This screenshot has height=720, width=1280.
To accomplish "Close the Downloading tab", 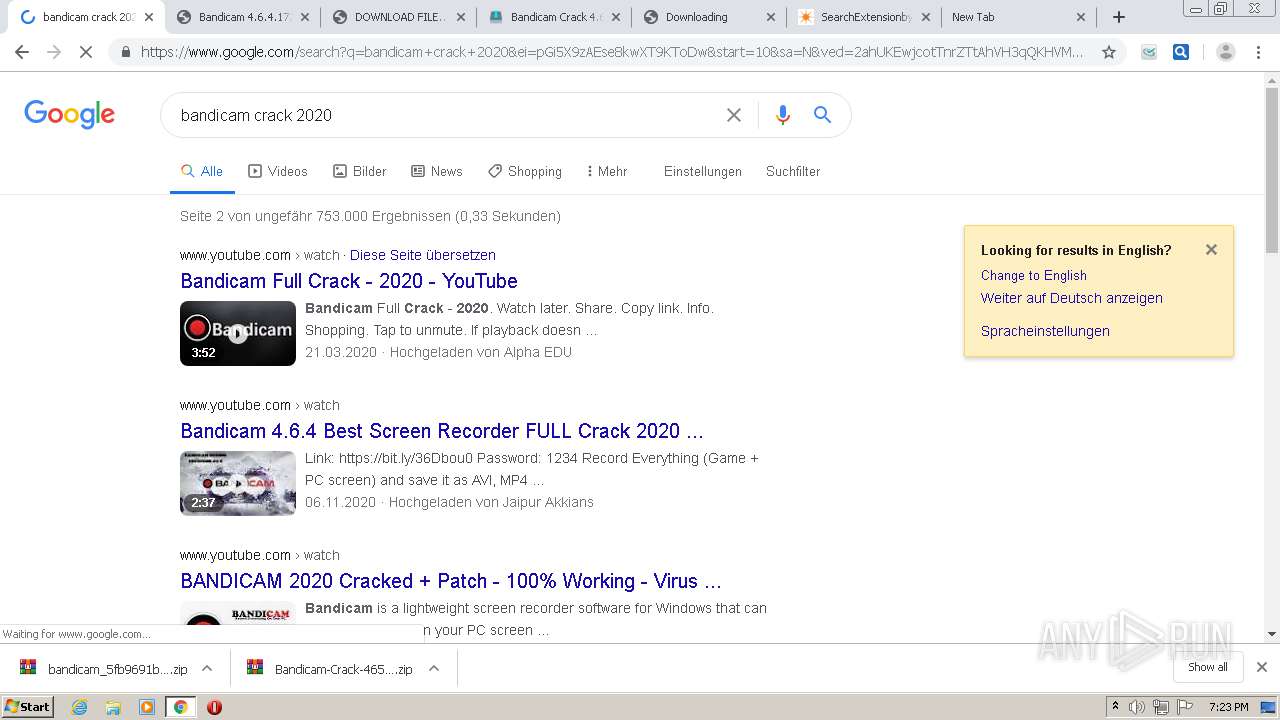I will click(x=770, y=17).
